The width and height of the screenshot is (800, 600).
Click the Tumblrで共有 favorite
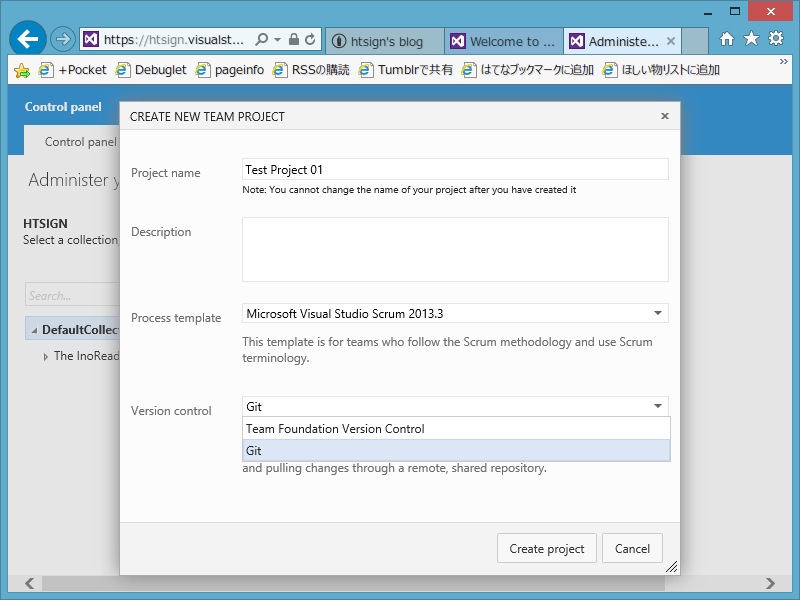(x=406, y=70)
